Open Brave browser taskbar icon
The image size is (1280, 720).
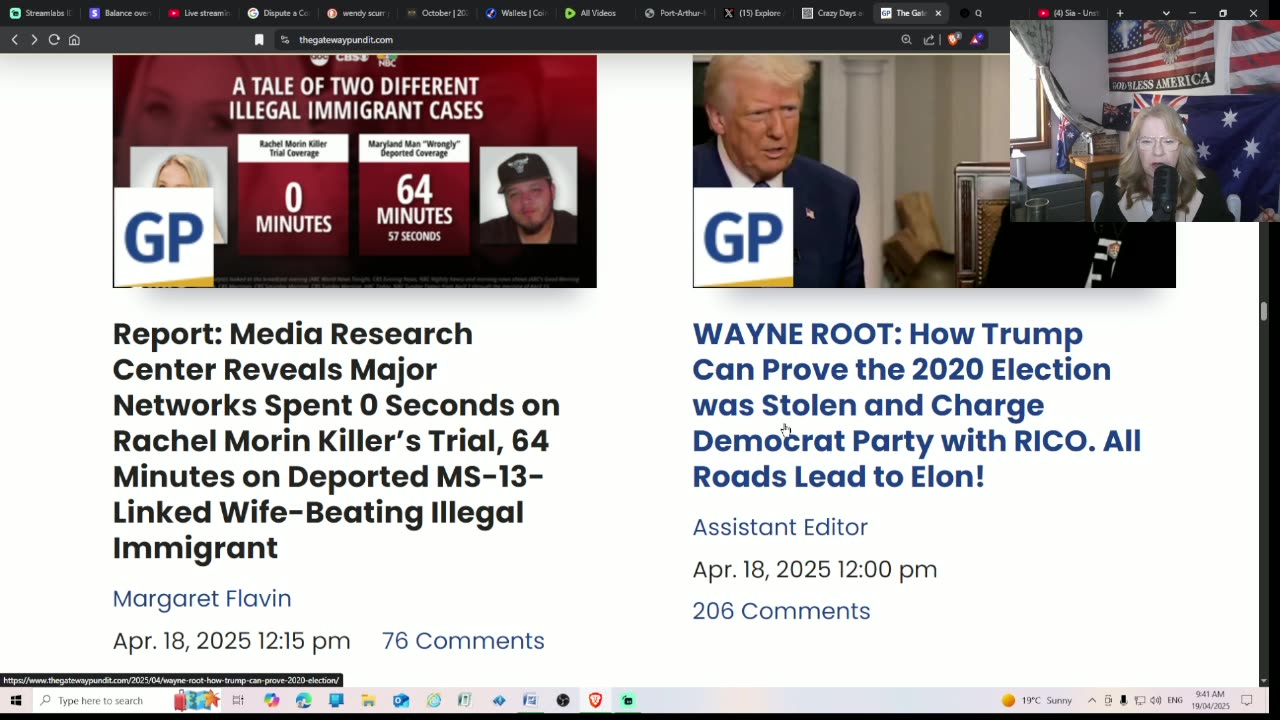(x=596, y=700)
